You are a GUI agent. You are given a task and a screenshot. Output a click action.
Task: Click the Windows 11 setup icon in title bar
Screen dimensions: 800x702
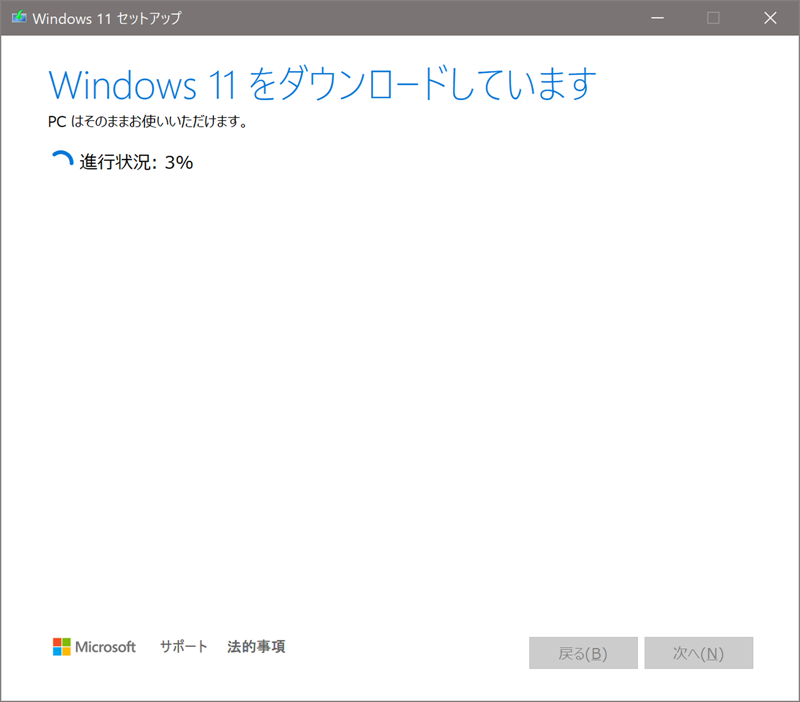[x=19, y=17]
